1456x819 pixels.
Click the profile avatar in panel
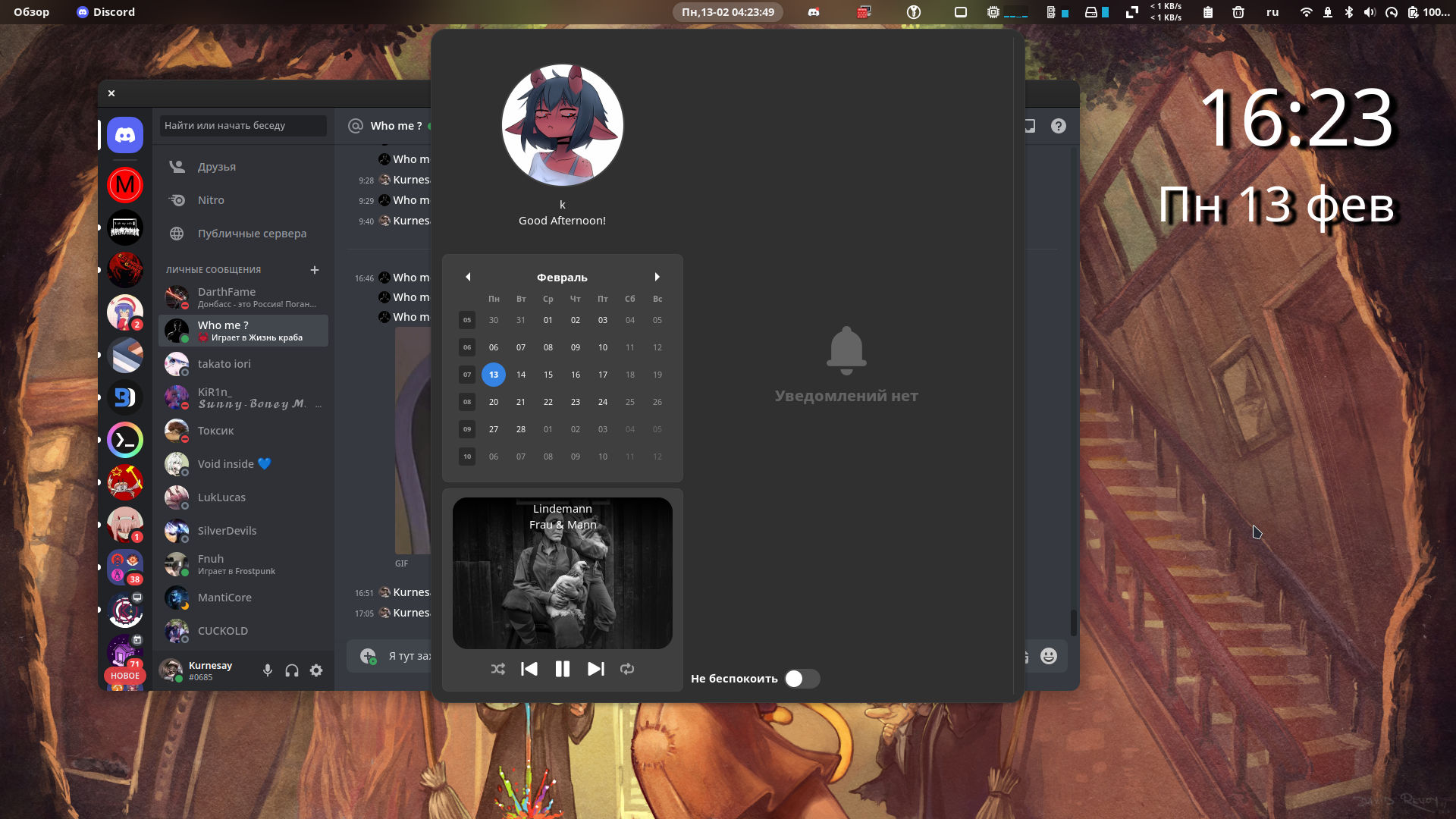(563, 125)
